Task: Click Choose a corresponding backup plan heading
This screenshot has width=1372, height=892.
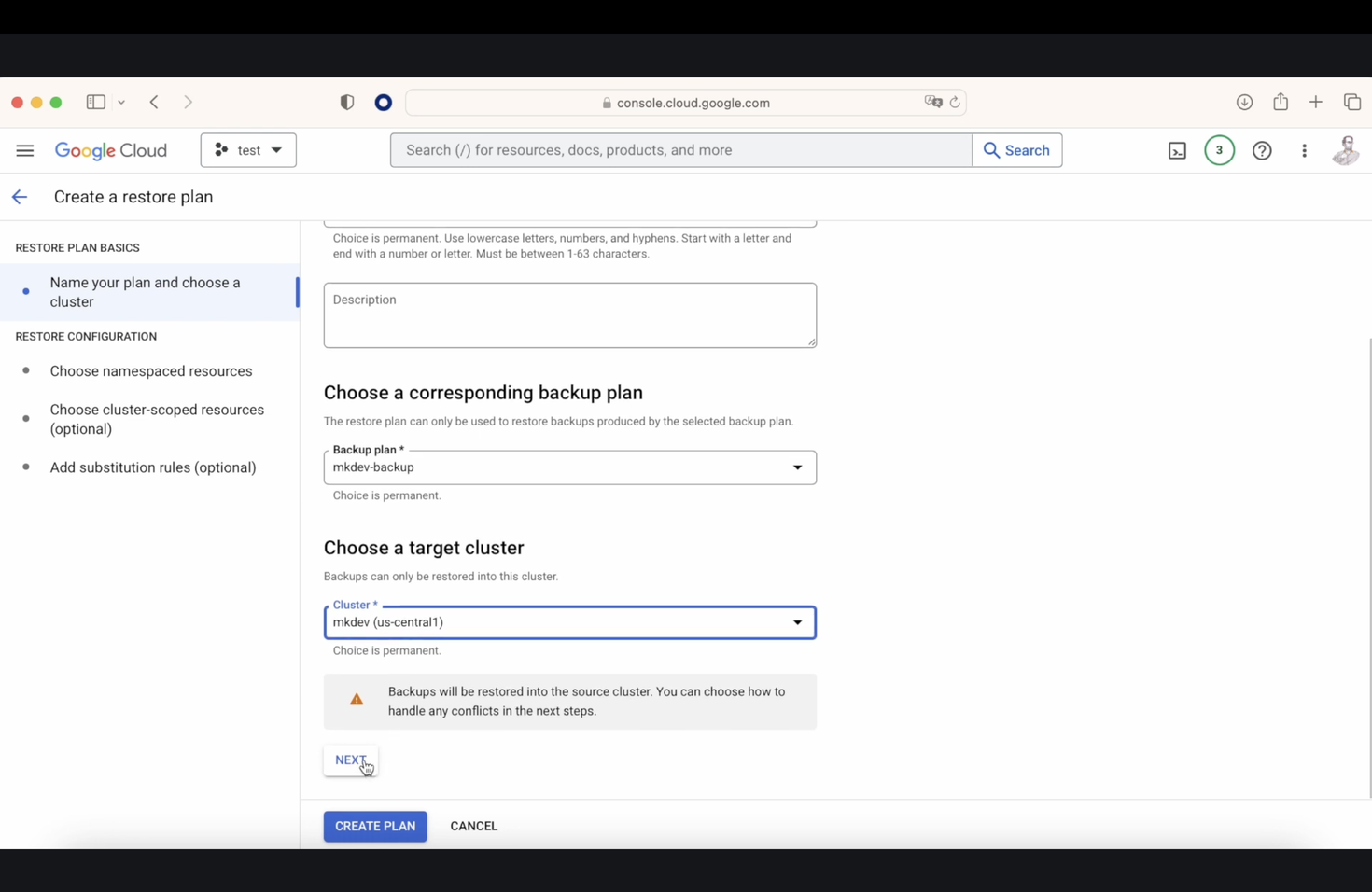Action: coord(483,393)
